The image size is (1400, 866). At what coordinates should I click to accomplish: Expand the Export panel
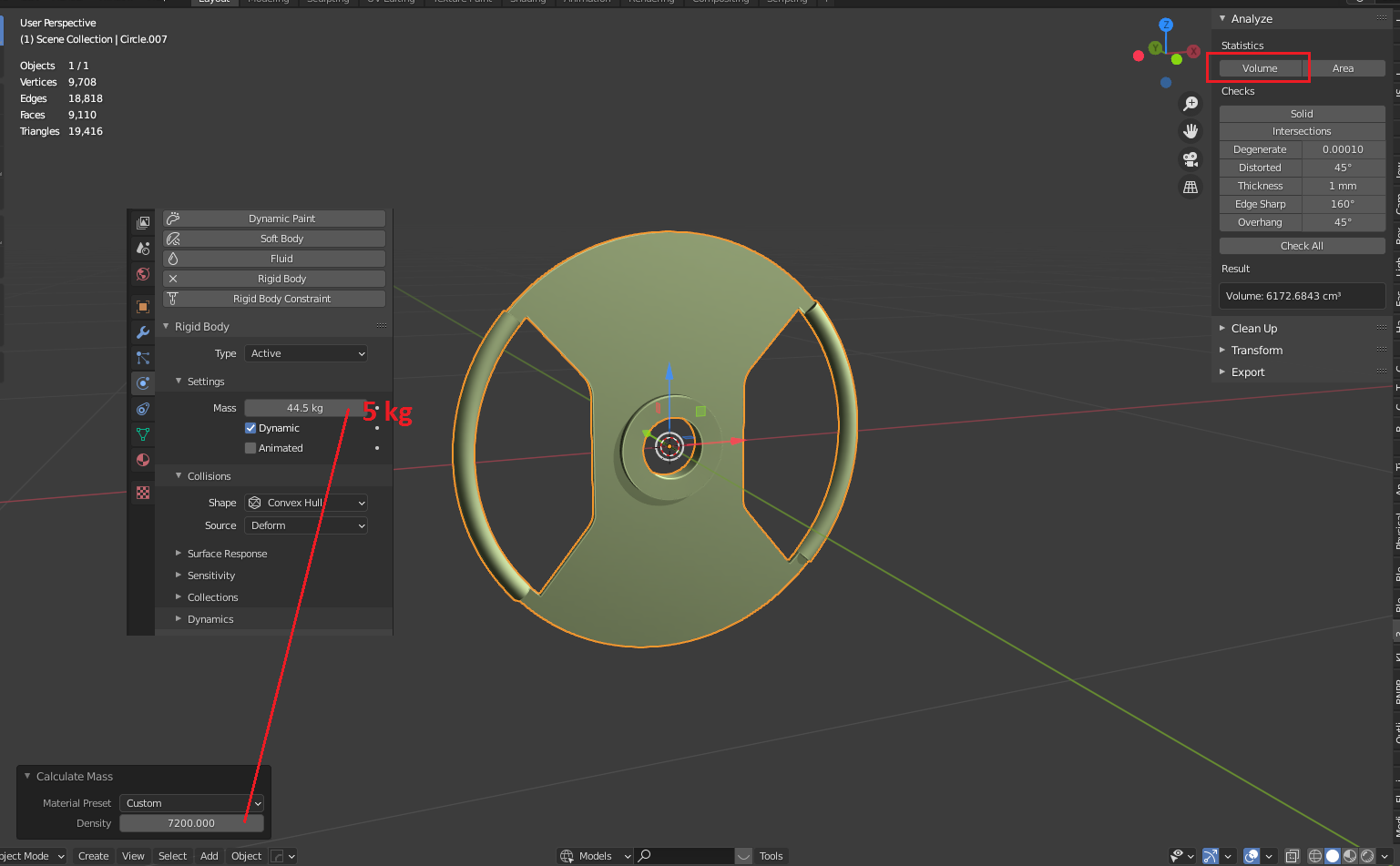click(x=1247, y=372)
